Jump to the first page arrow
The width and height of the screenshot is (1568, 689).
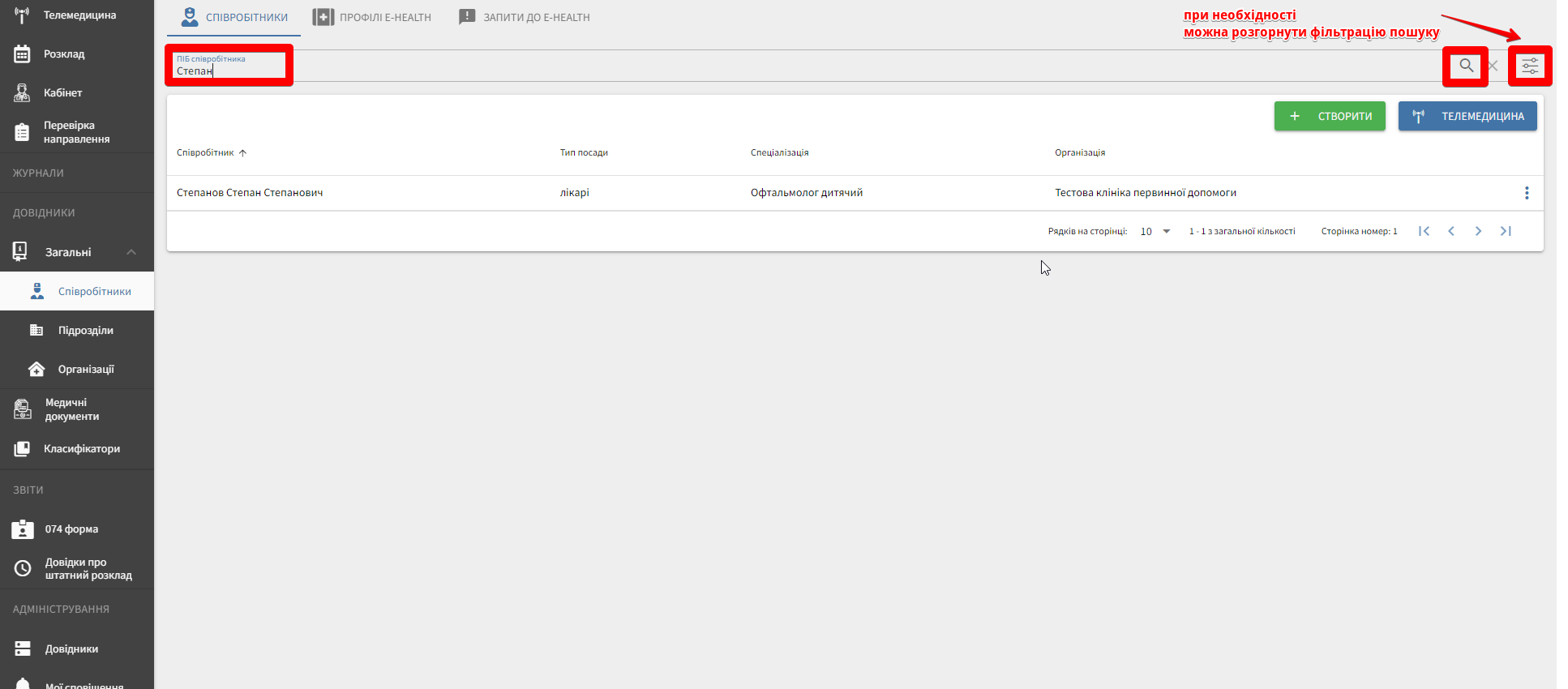coord(1424,231)
